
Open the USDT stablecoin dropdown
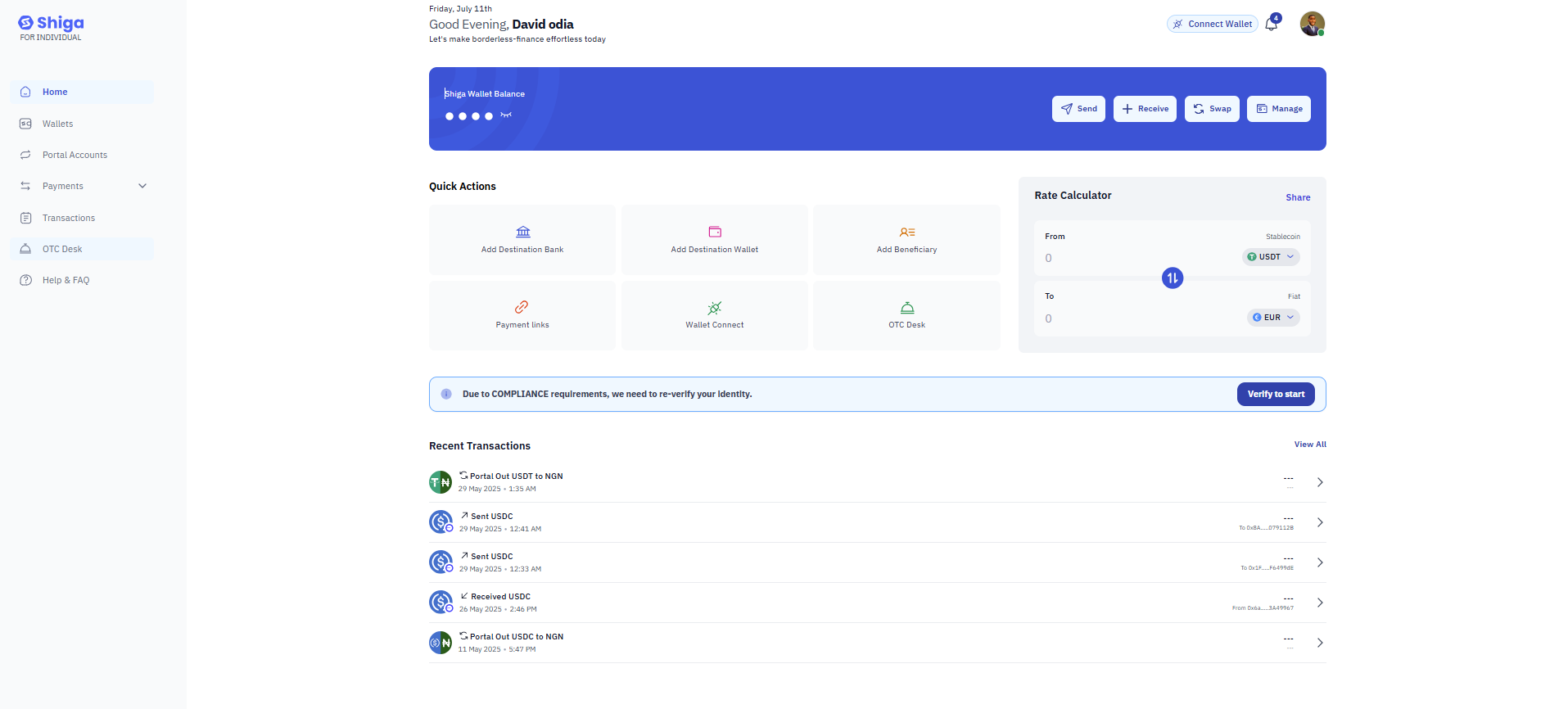tap(1271, 257)
